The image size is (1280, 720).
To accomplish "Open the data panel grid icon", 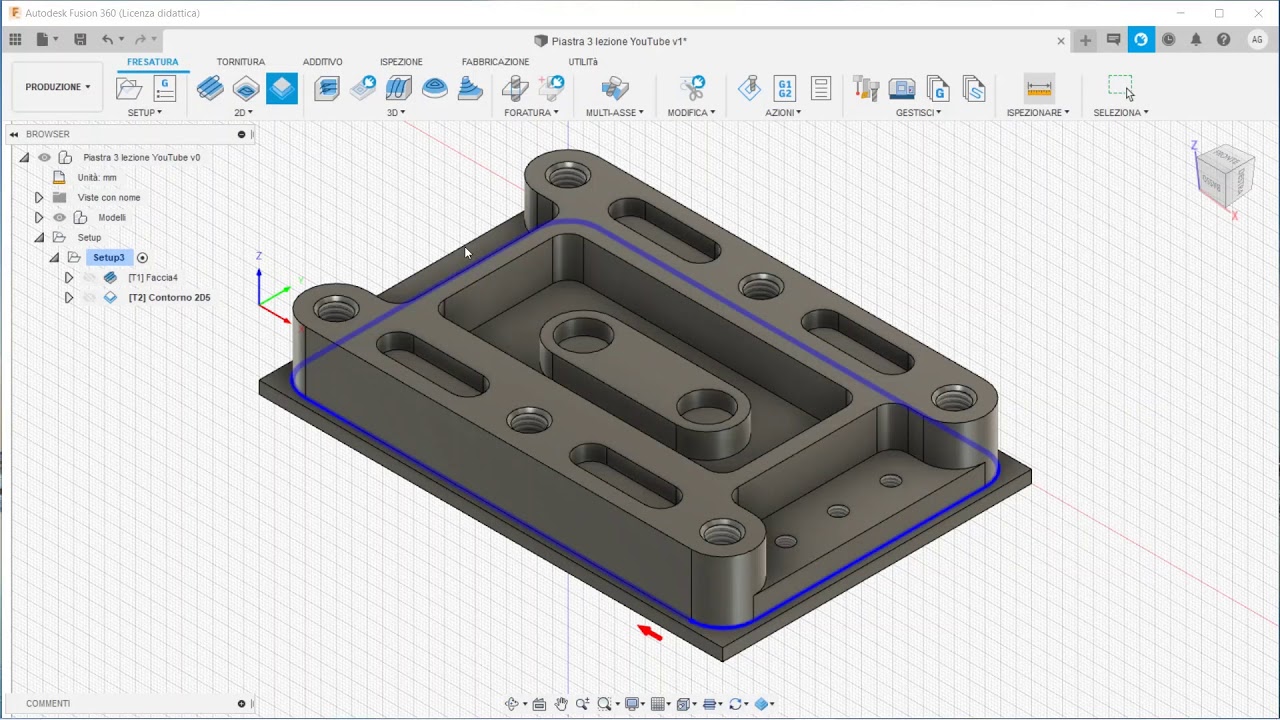I will click(15, 40).
